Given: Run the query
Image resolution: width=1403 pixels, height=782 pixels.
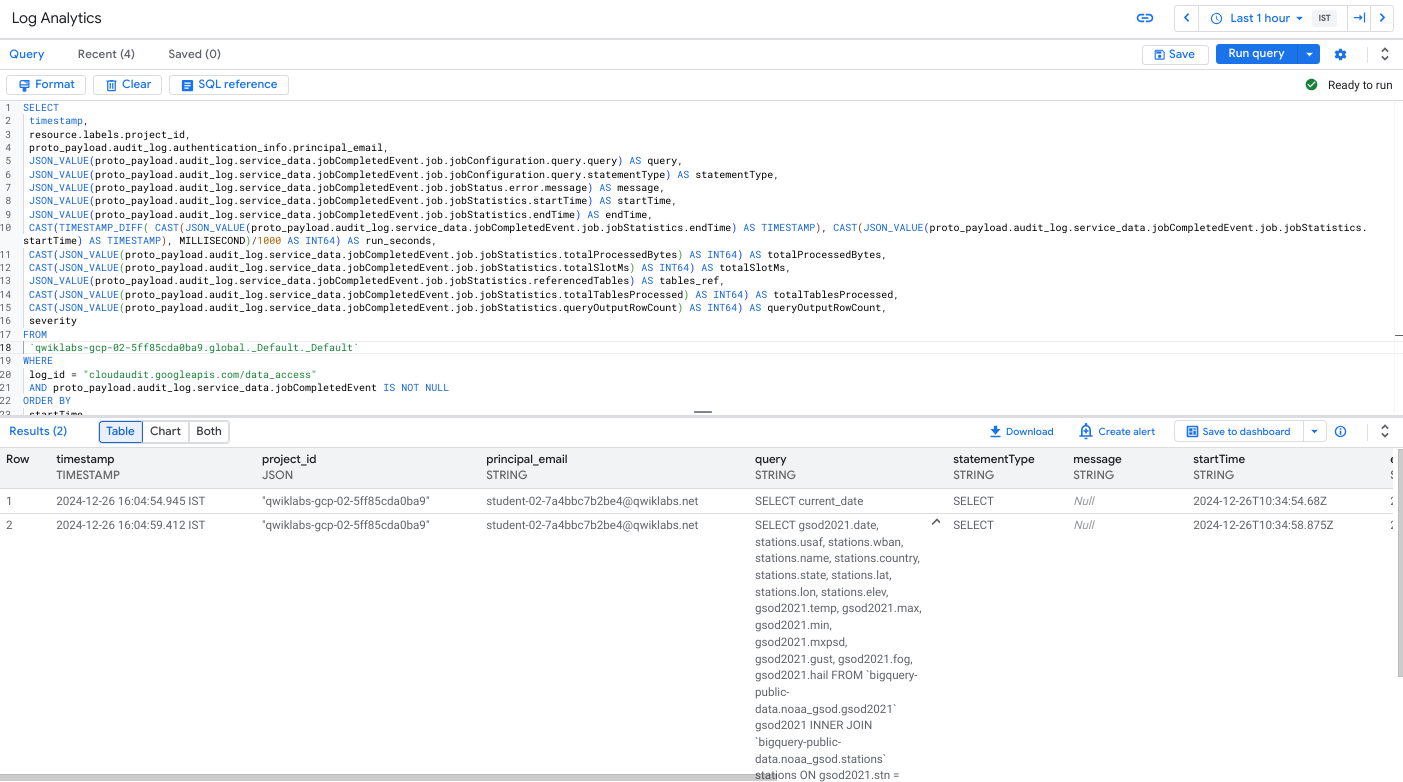Looking at the screenshot, I should [x=1256, y=54].
